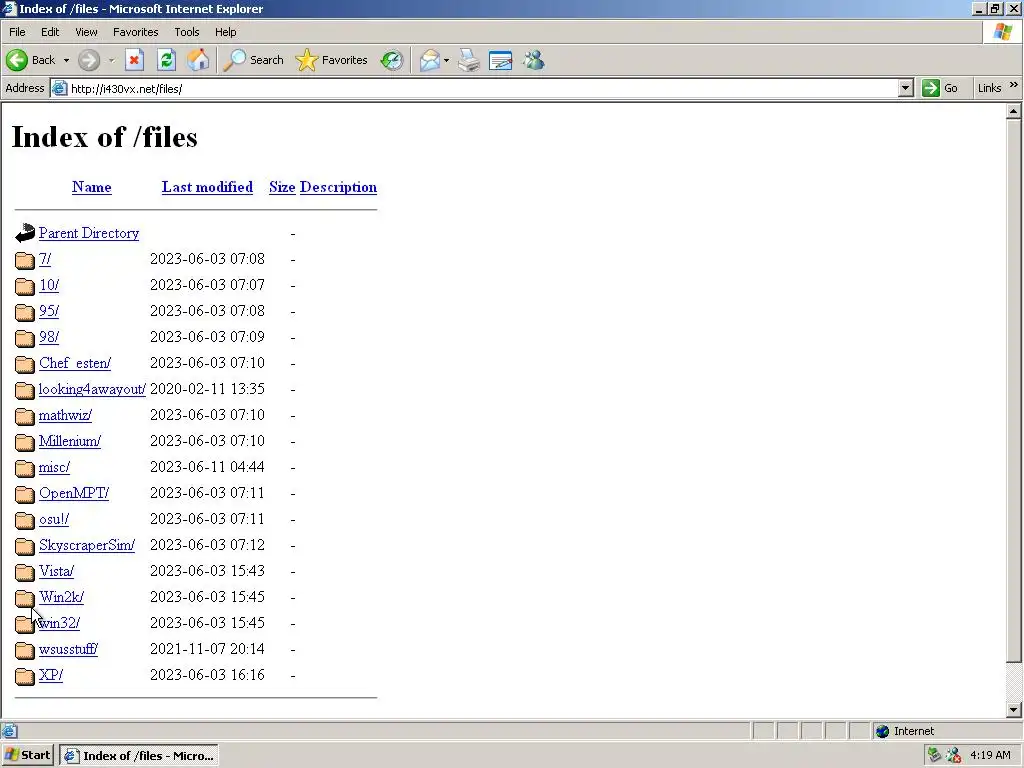The width and height of the screenshot is (1024, 768).
Task: Expand the address bar dropdown list
Action: click(x=905, y=88)
